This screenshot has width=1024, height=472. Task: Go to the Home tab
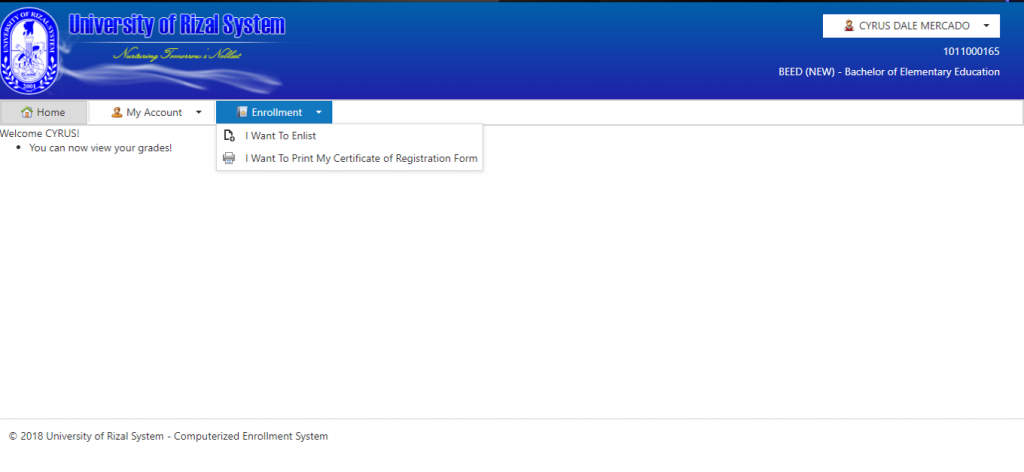click(x=43, y=112)
